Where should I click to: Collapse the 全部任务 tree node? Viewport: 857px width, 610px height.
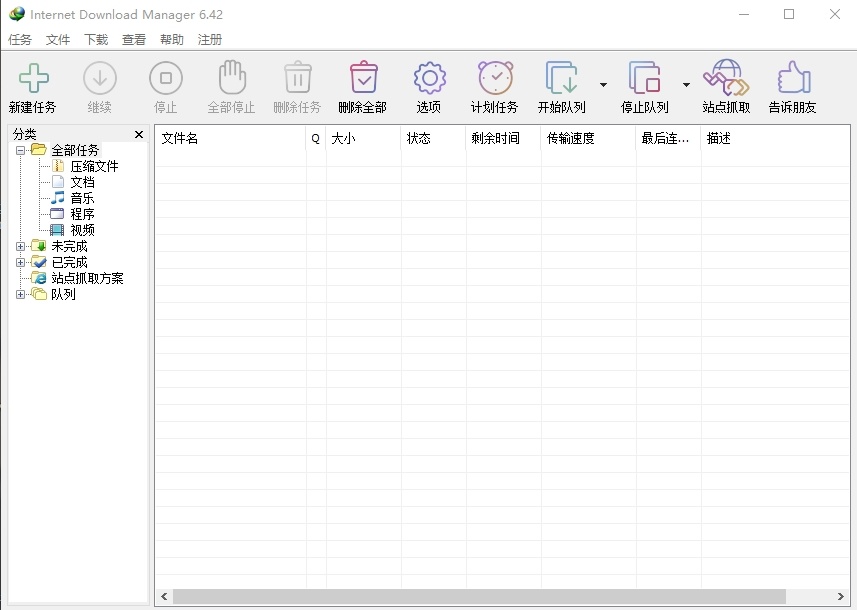[x=20, y=150]
